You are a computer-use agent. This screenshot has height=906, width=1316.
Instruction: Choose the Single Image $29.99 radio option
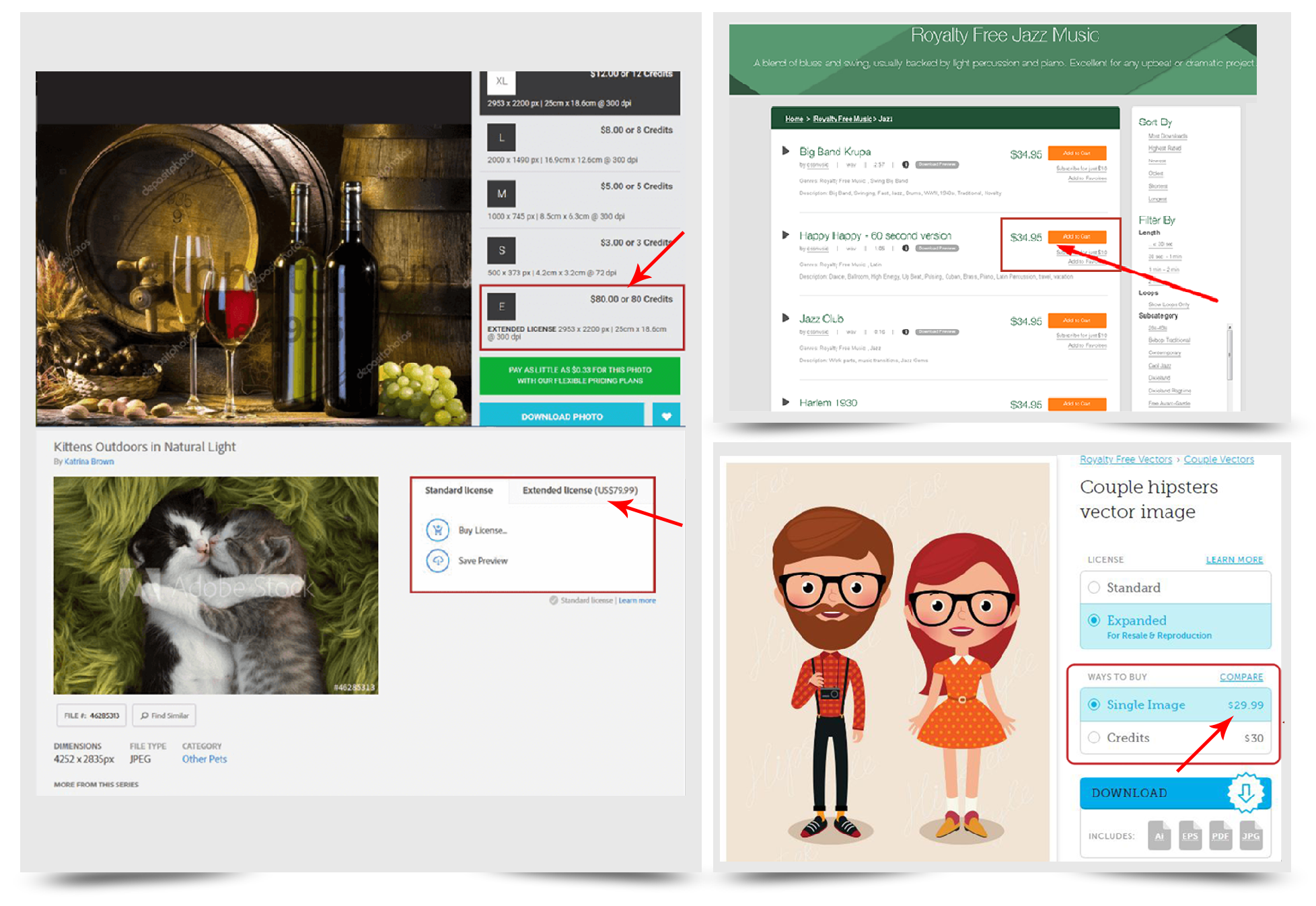click(1094, 704)
